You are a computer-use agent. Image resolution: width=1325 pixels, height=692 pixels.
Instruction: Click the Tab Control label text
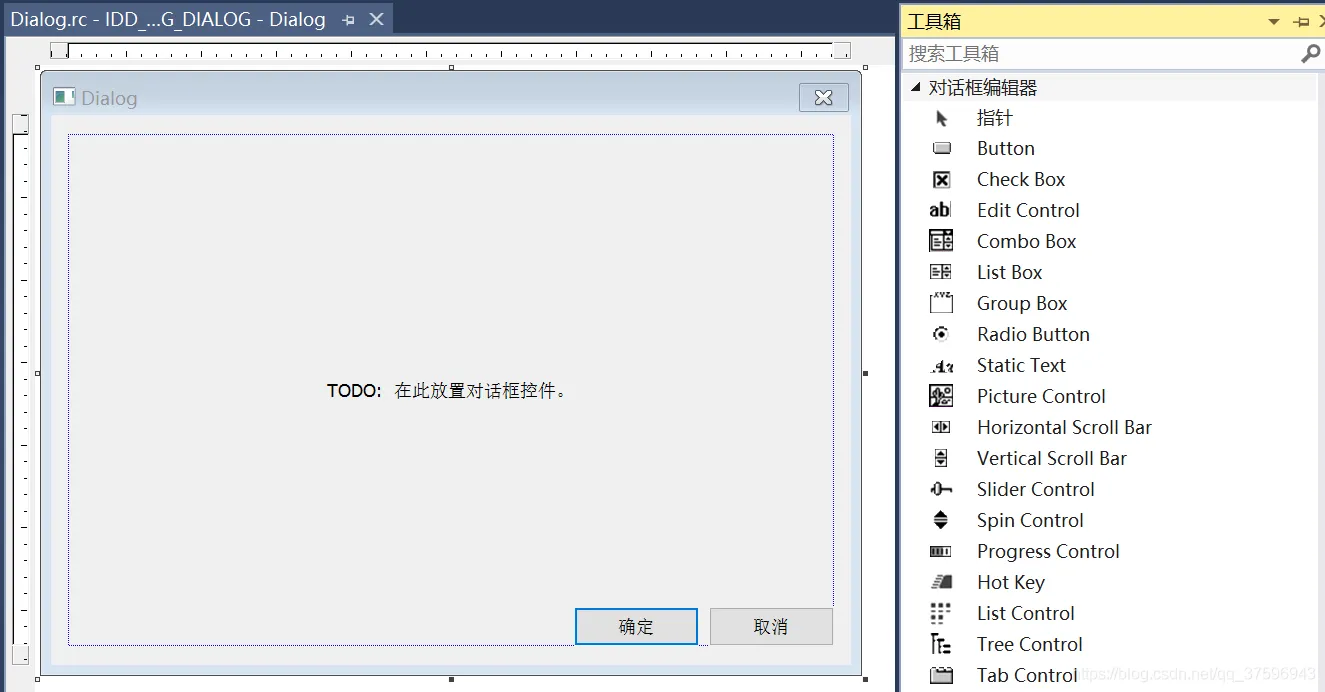pyautogui.click(x=1027, y=675)
